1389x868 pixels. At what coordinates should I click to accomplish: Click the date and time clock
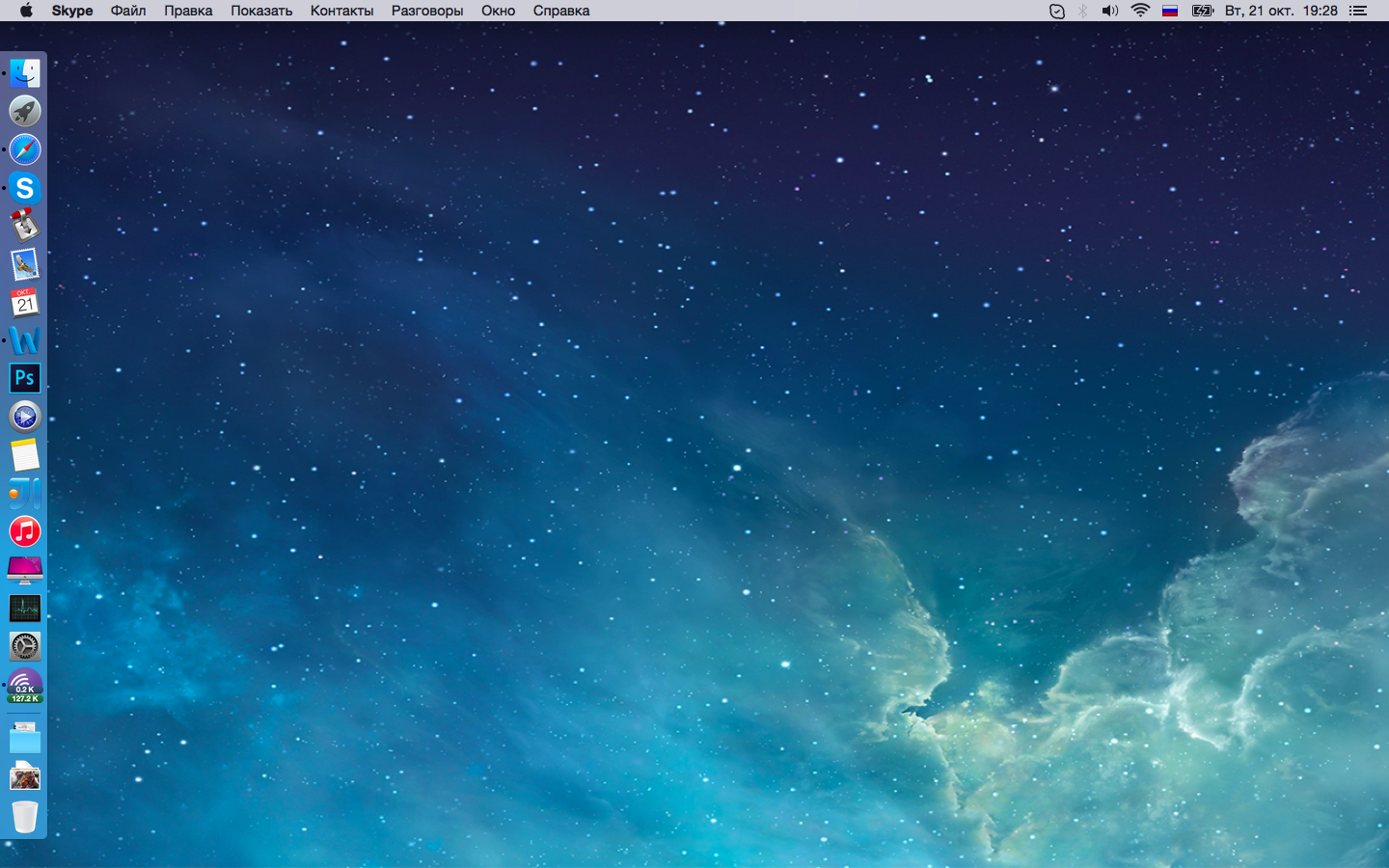click(x=1281, y=11)
